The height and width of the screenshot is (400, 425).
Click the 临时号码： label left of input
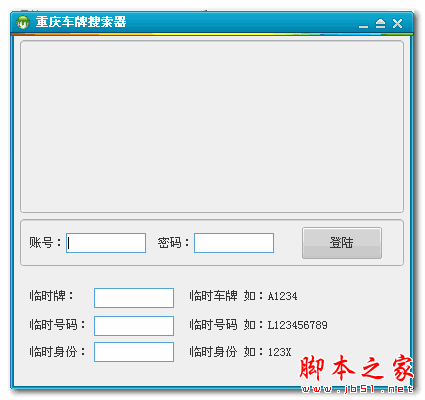pyautogui.click(x=57, y=324)
